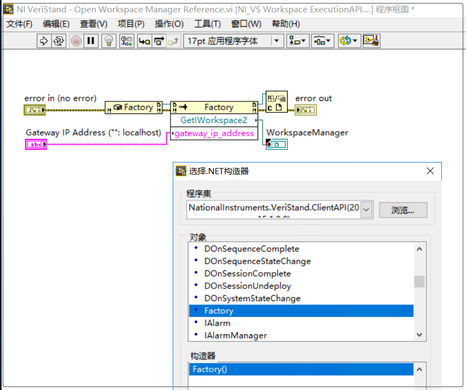Open the 查看(V) menu
Screen dimensions: 466x390
pos(94,24)
